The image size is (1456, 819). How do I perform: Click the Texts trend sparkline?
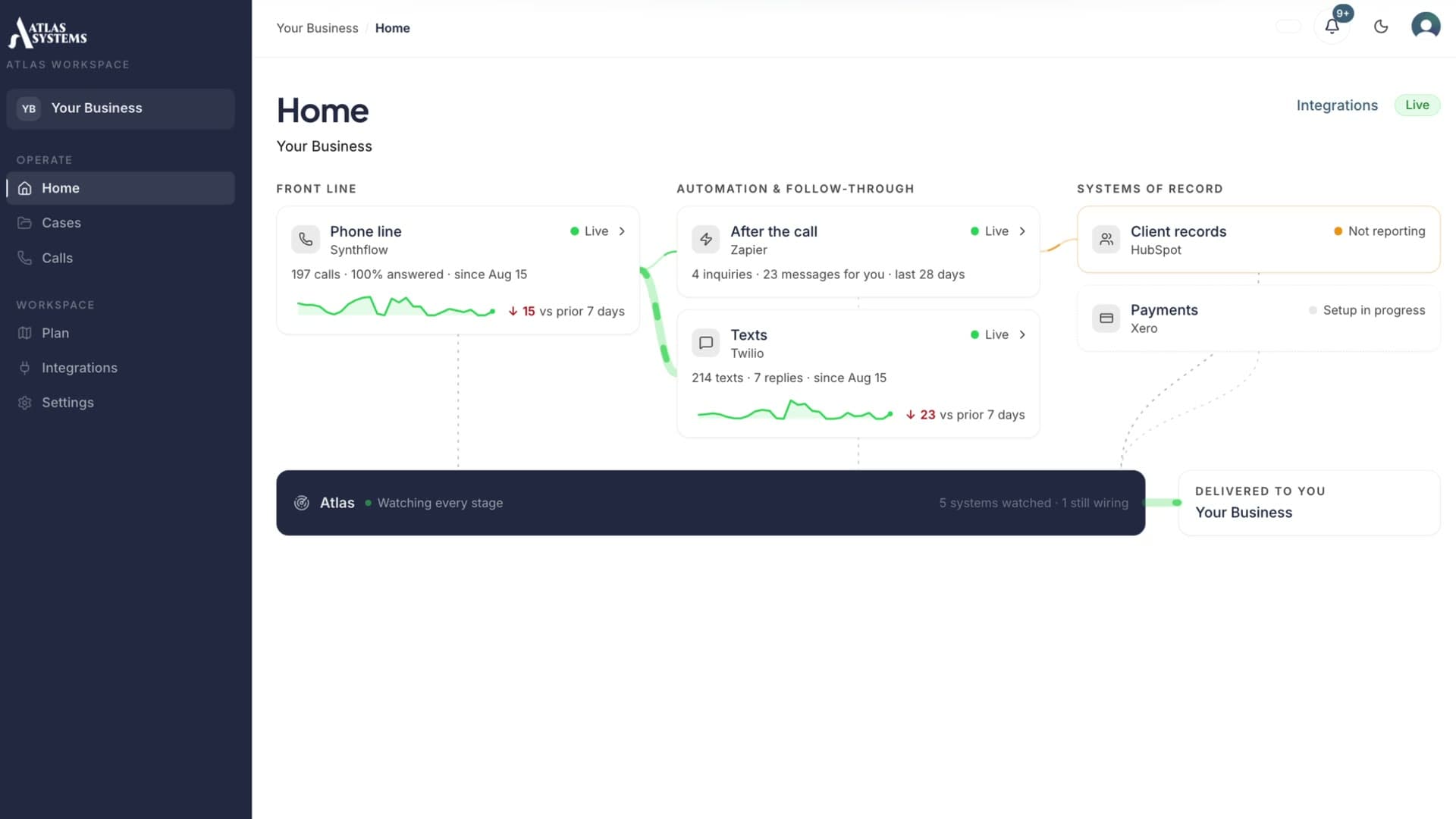coord(795,411)
